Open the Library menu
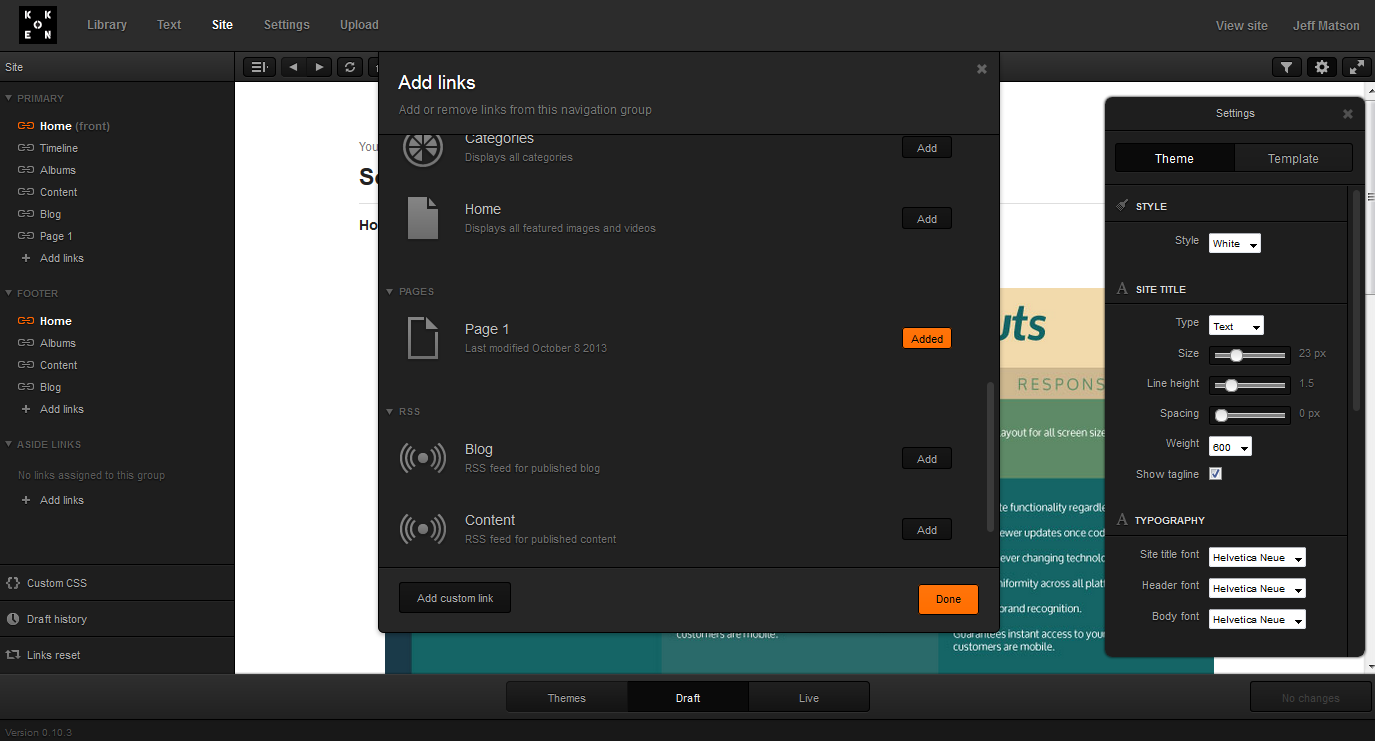The image size is (1375, 741). (107, 25)
